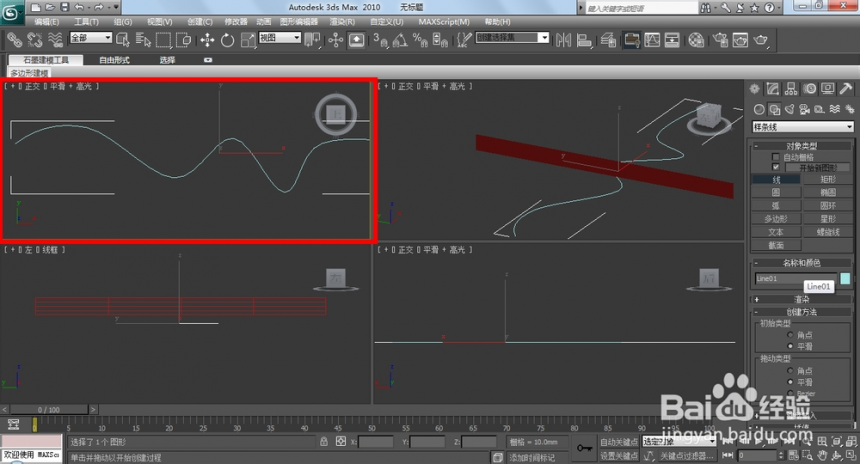Image resolution: width=860 pixels, height=464 pixels.
Task: Select the Move tool in toolbar
Action: click(x=207, y=40)
